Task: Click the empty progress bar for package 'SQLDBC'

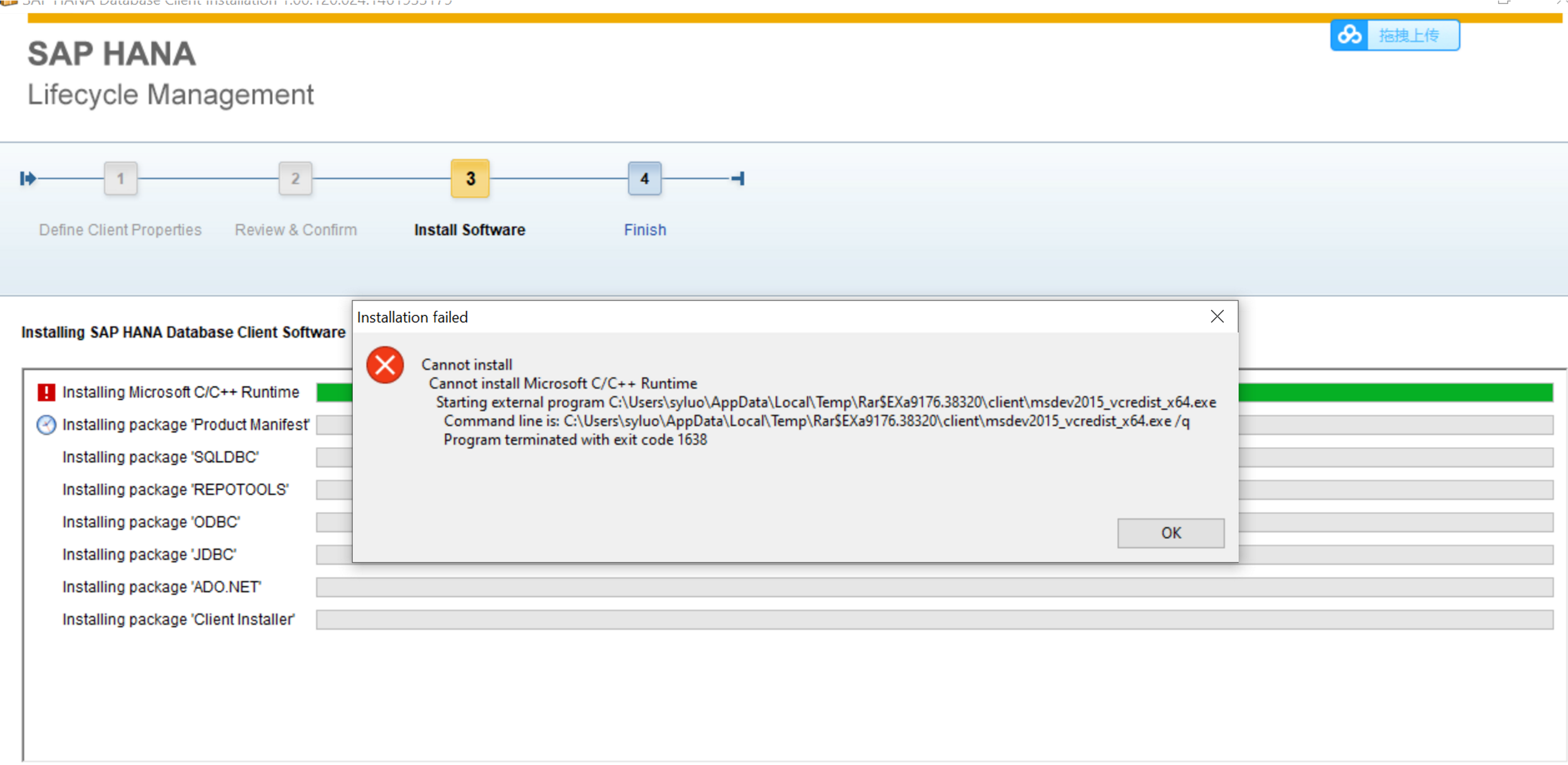Action: tap(334, 457)
